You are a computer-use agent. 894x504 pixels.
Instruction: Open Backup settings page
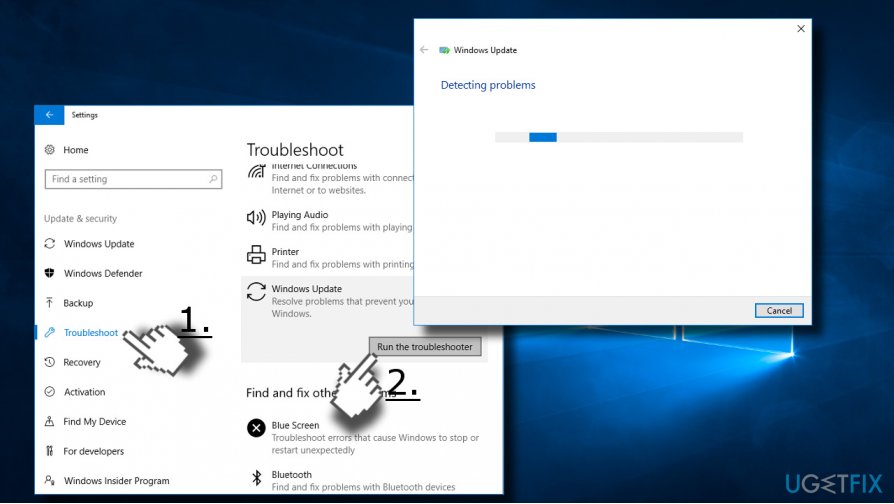[78, 303]
